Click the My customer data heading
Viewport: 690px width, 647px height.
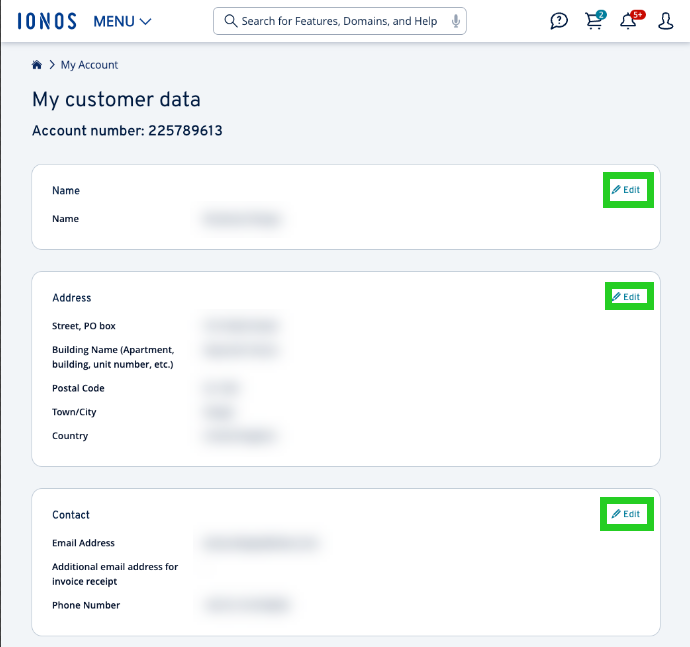click(116, 100)
